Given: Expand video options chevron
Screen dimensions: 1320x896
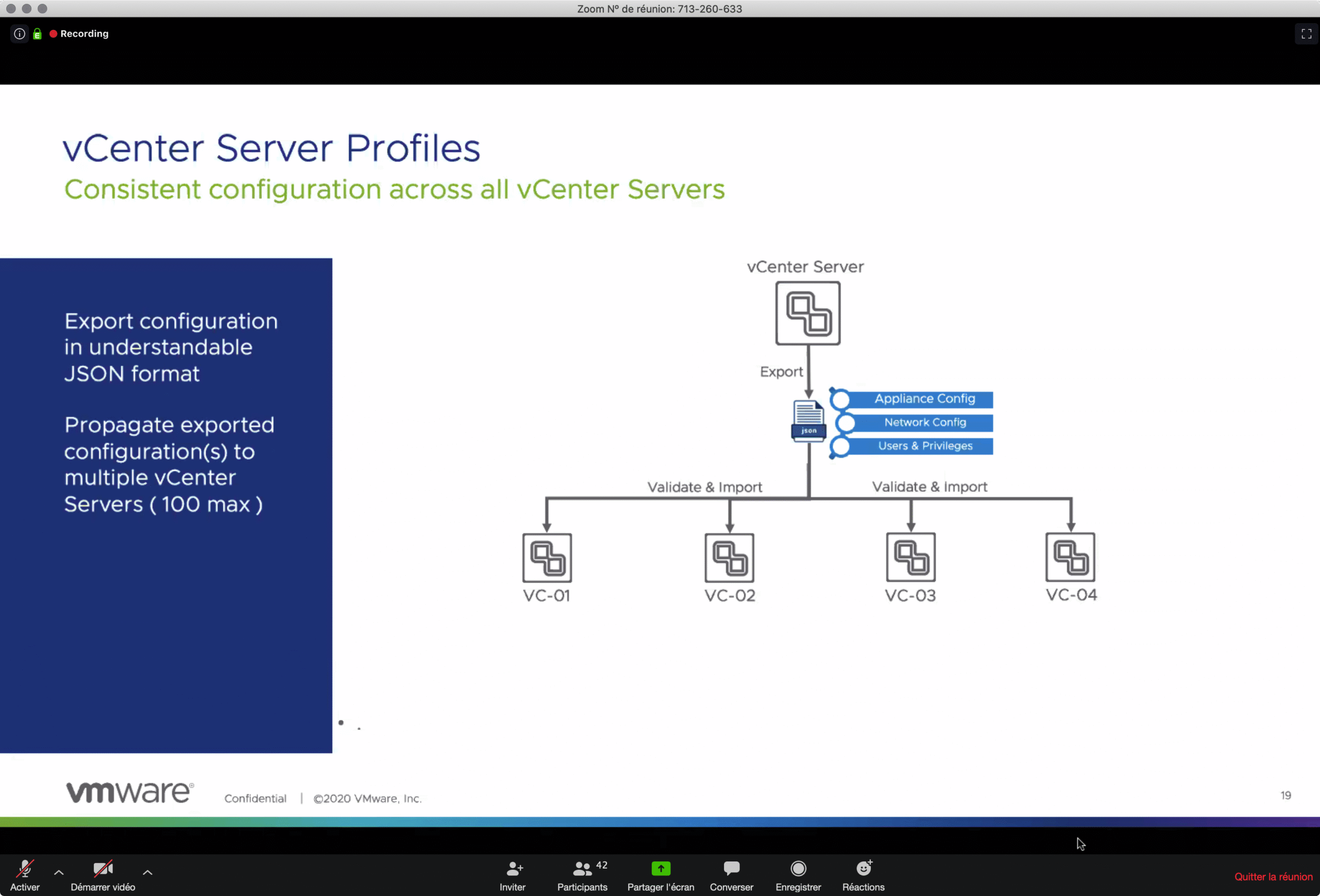Looking at the screenshot, I should (147, 872).
